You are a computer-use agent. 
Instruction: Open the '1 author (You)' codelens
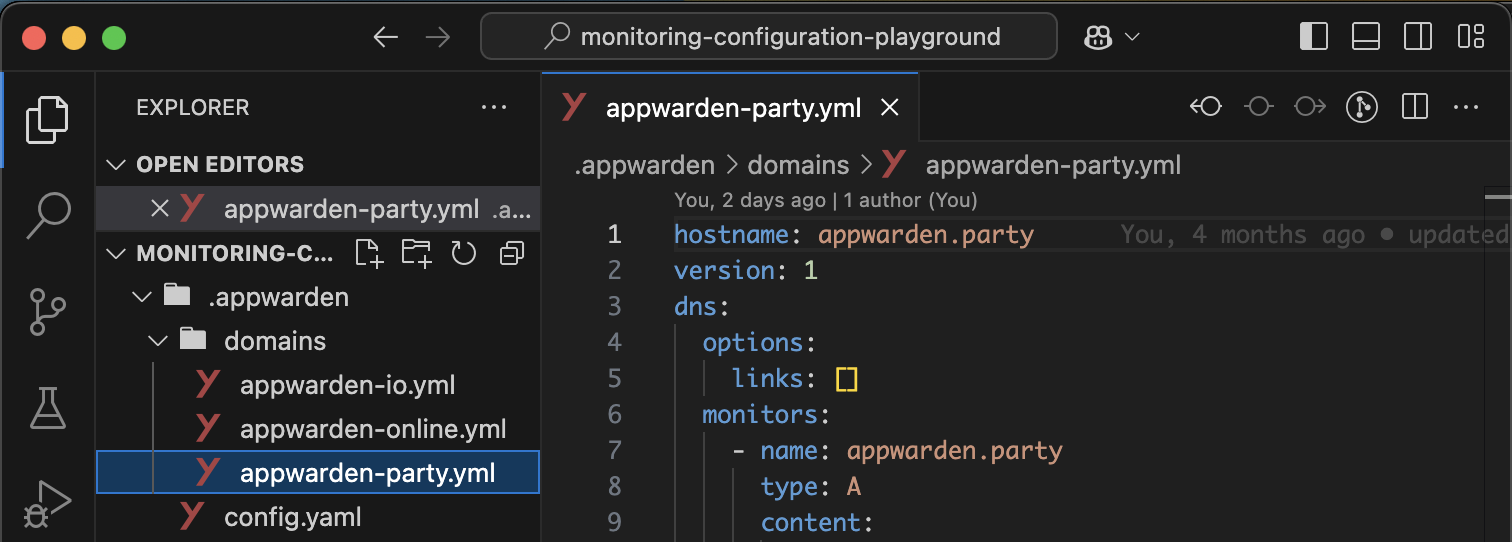[x=910, y=200]
